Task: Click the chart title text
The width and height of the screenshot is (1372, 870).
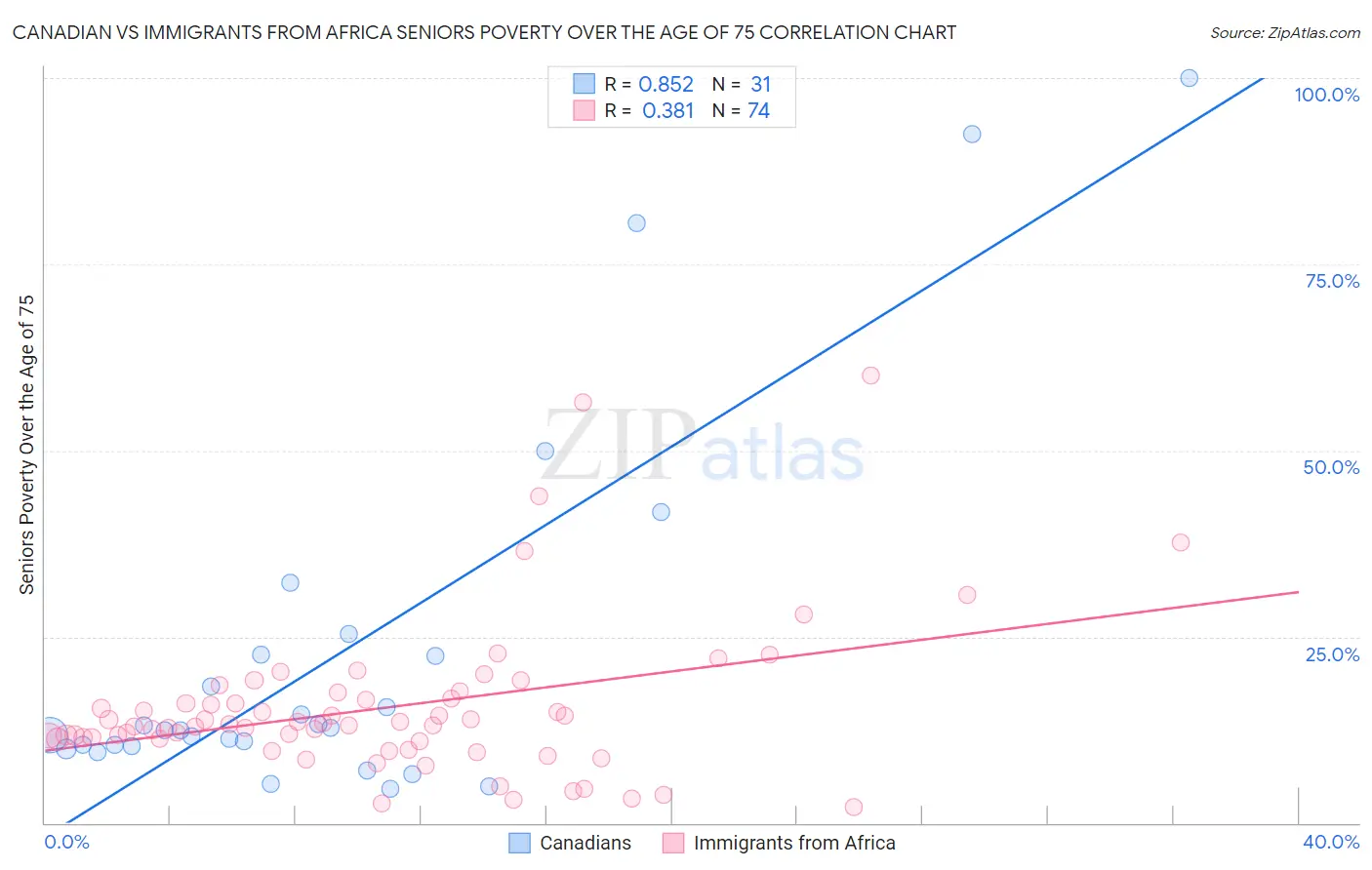Action: pos(484,32)
